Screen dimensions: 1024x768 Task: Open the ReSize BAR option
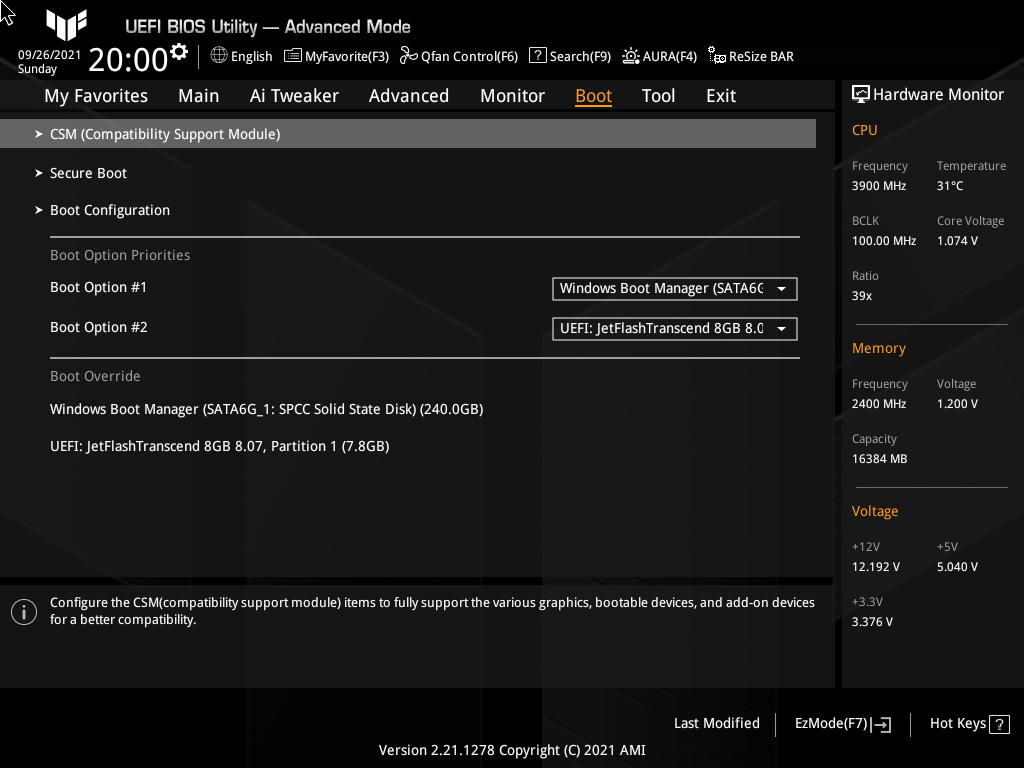point(750,56)
